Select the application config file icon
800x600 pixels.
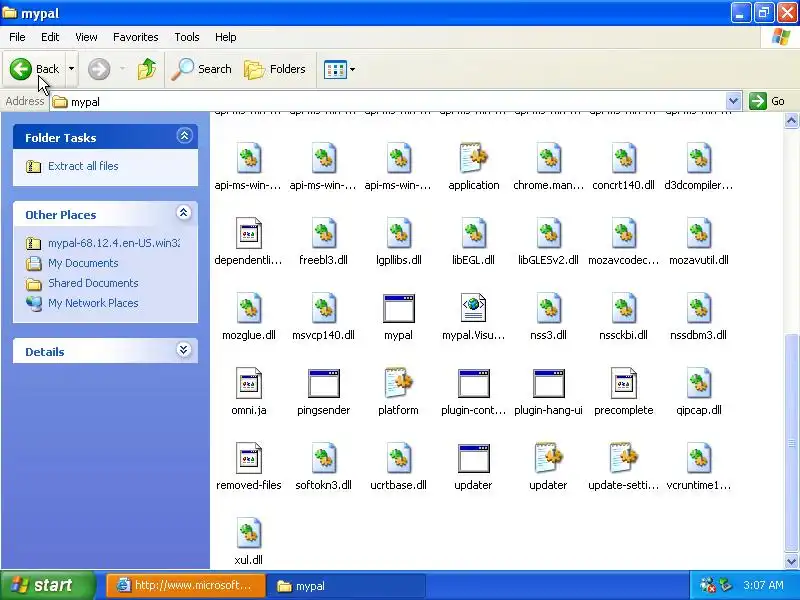point(473,158)
